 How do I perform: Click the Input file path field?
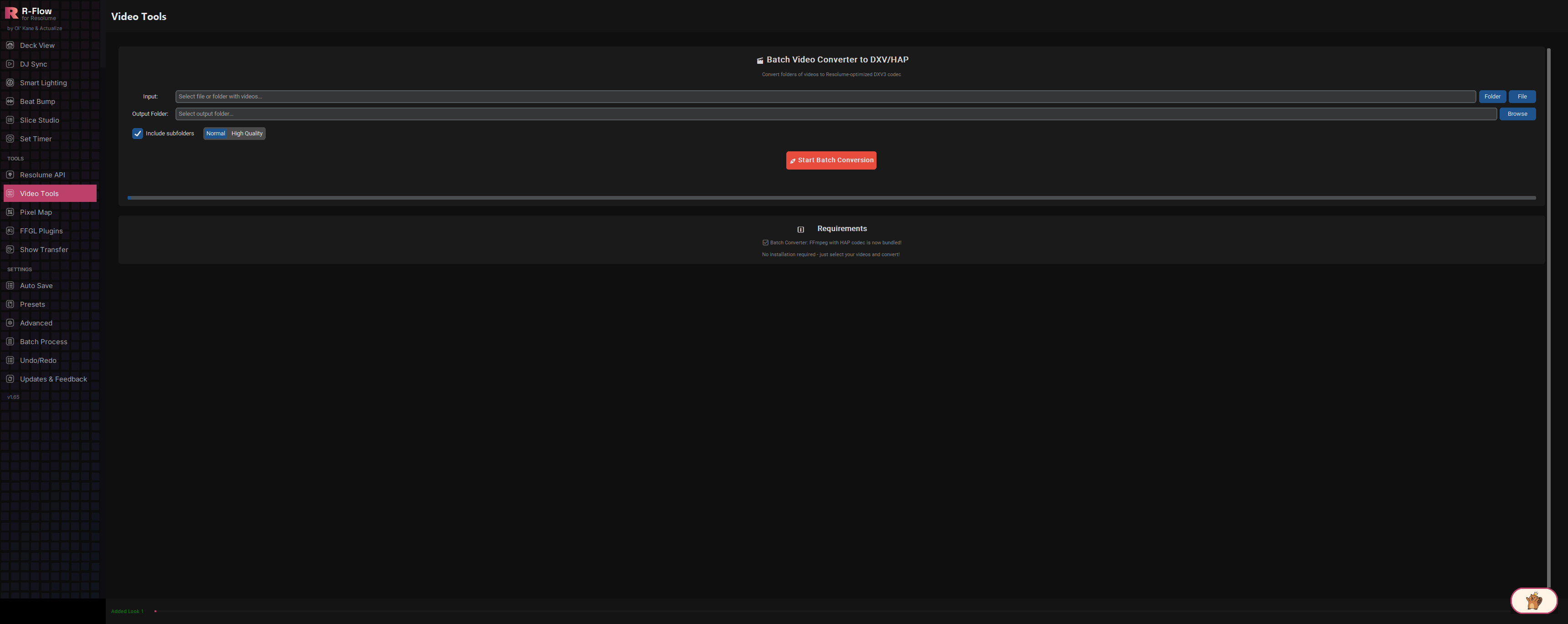click(825, 97)
